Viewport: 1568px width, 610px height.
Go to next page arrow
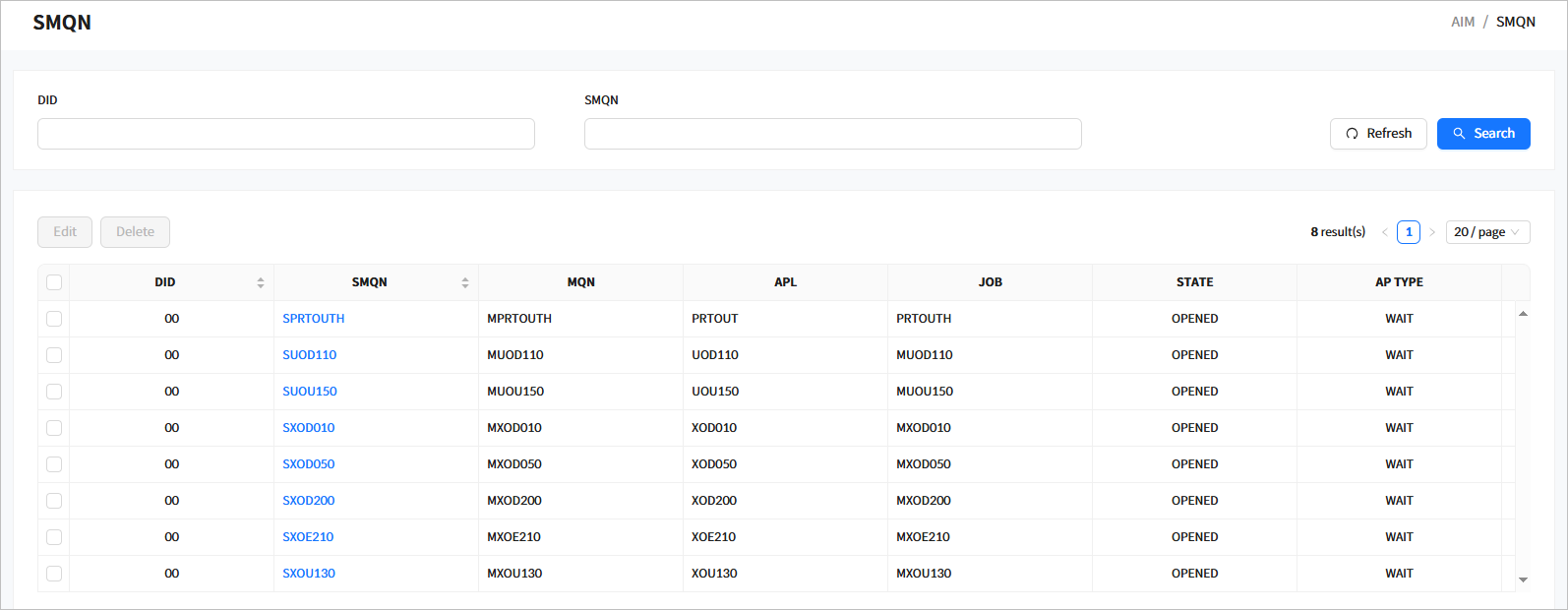(x=1432, y=232)
